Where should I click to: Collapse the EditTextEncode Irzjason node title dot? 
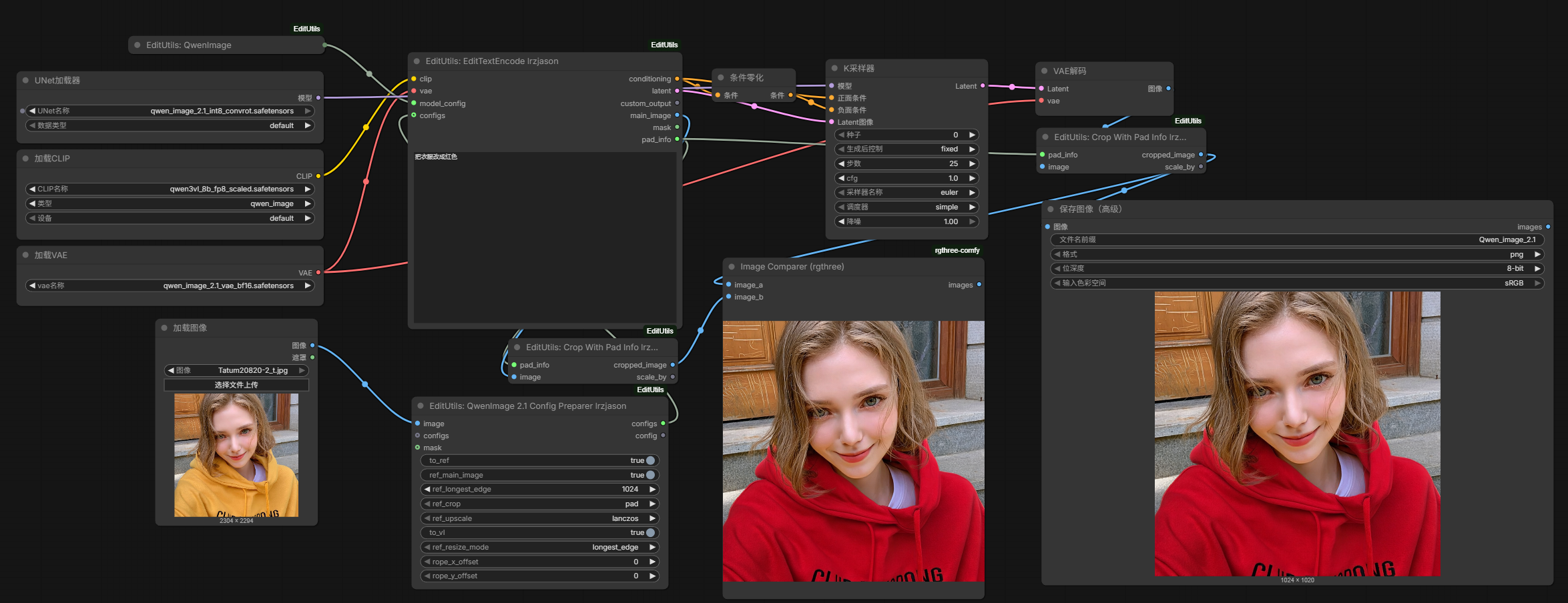(417, 61)
